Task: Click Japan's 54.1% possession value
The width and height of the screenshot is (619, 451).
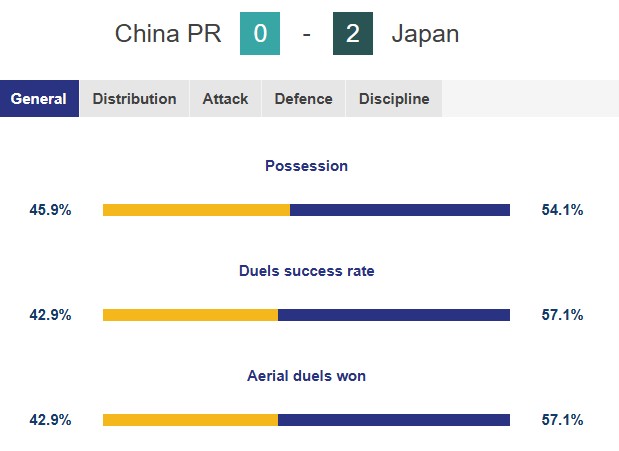Action: pos(562,210)
